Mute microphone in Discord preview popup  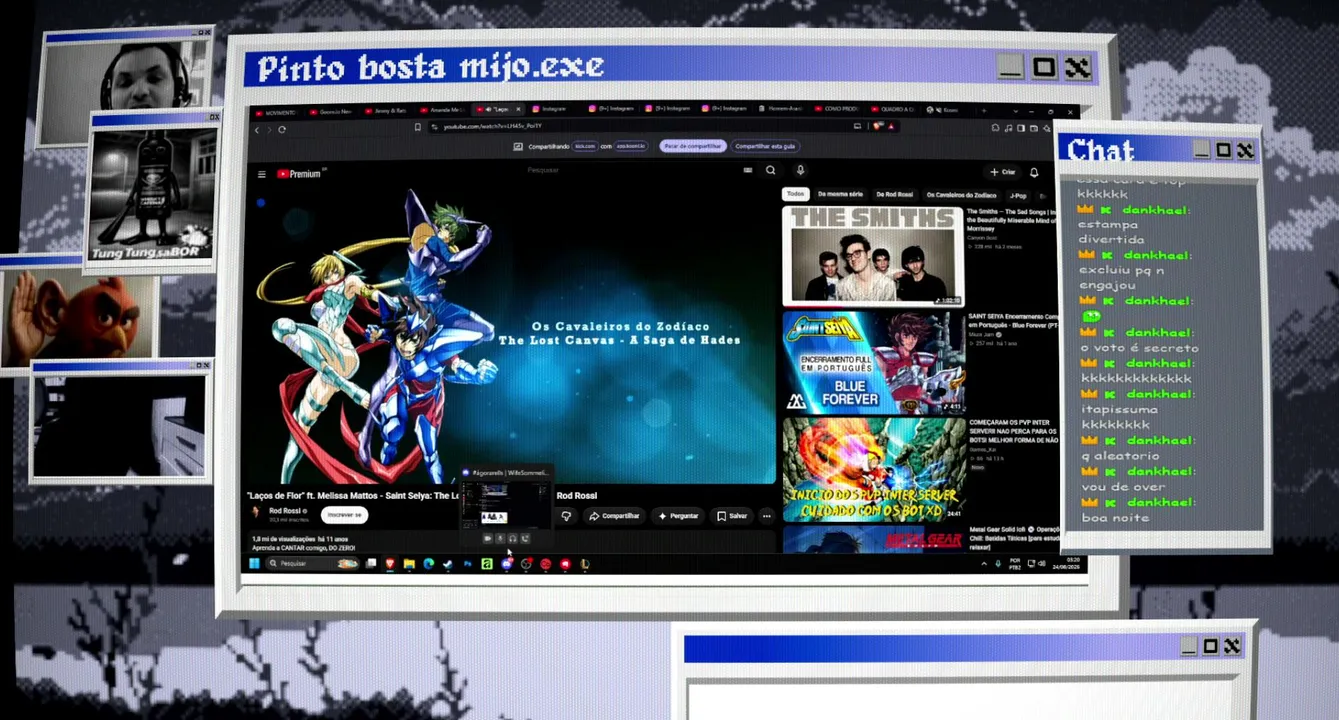[x=500, y=539]
